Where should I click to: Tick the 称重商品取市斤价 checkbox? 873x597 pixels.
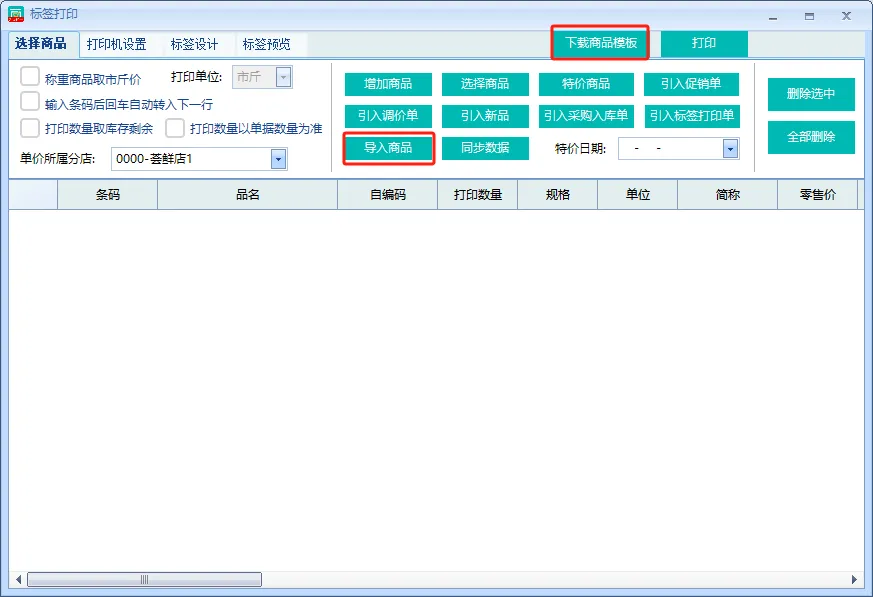click(30, 78)
